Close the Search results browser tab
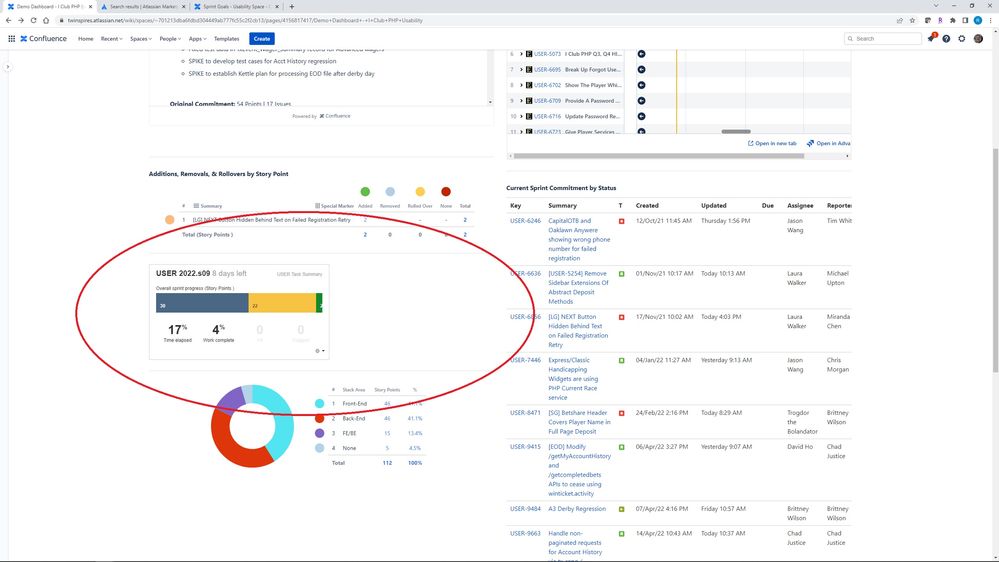999x562 pixels. point(183,6)
